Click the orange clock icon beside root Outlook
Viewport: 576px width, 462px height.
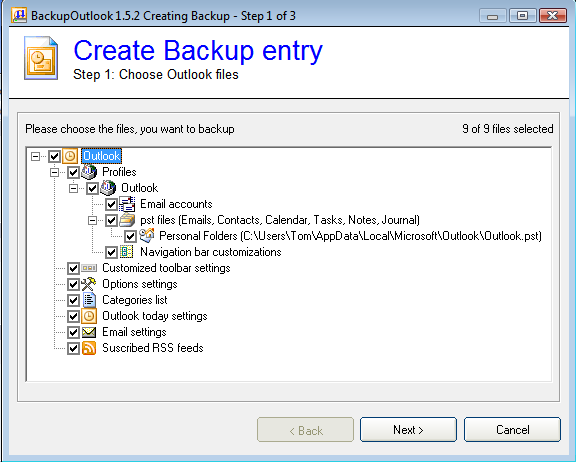click(70, 156)
